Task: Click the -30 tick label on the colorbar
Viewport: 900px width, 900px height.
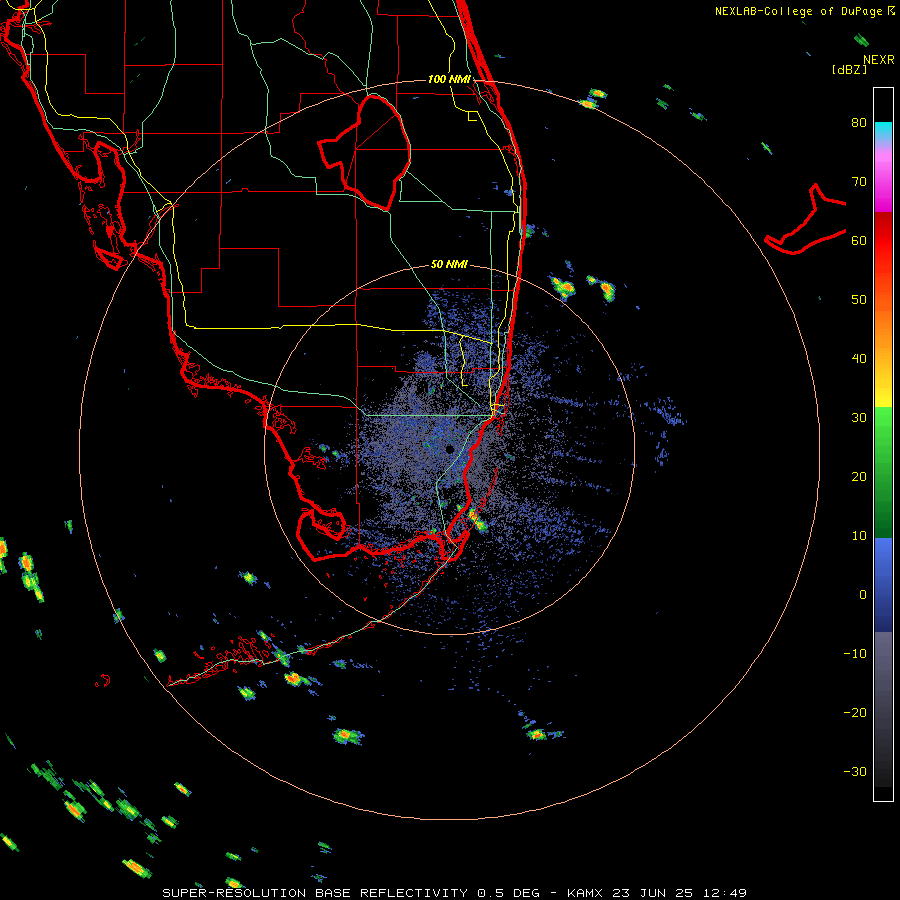Action: pos(855,772)
